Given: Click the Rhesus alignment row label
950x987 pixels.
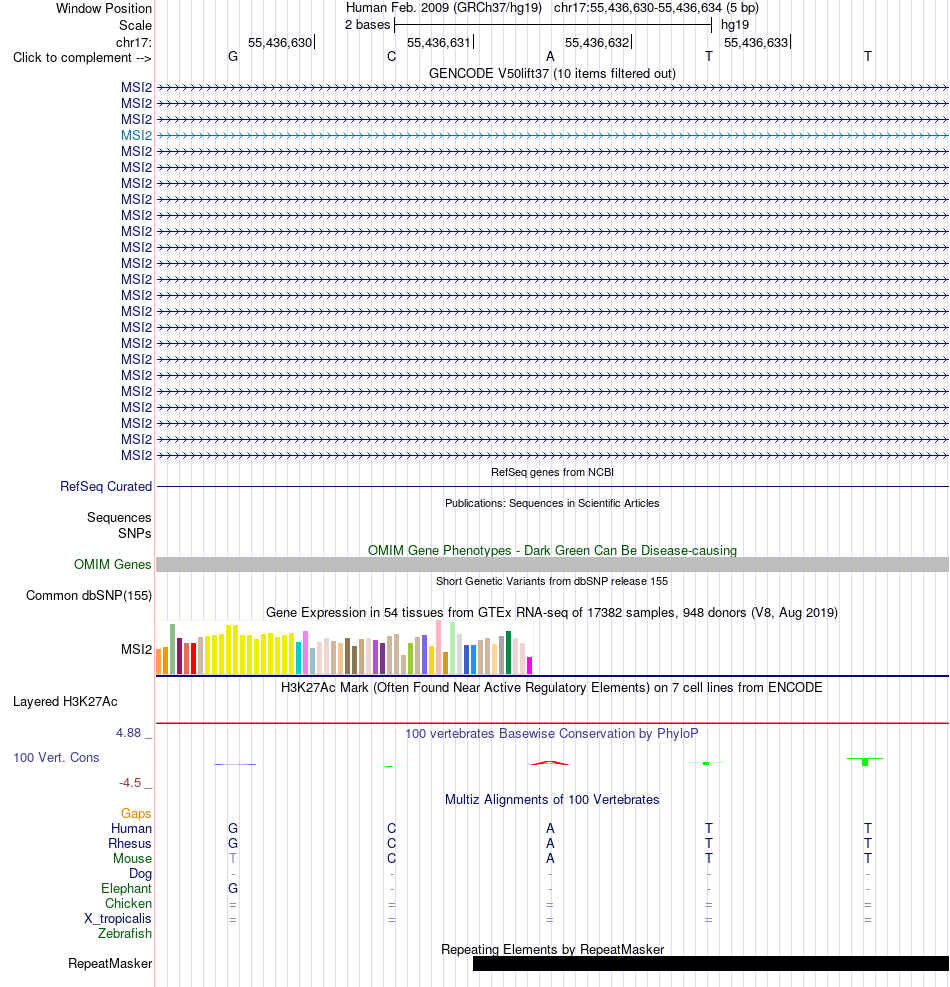Looking at the screenshot, I should (130, 843).
